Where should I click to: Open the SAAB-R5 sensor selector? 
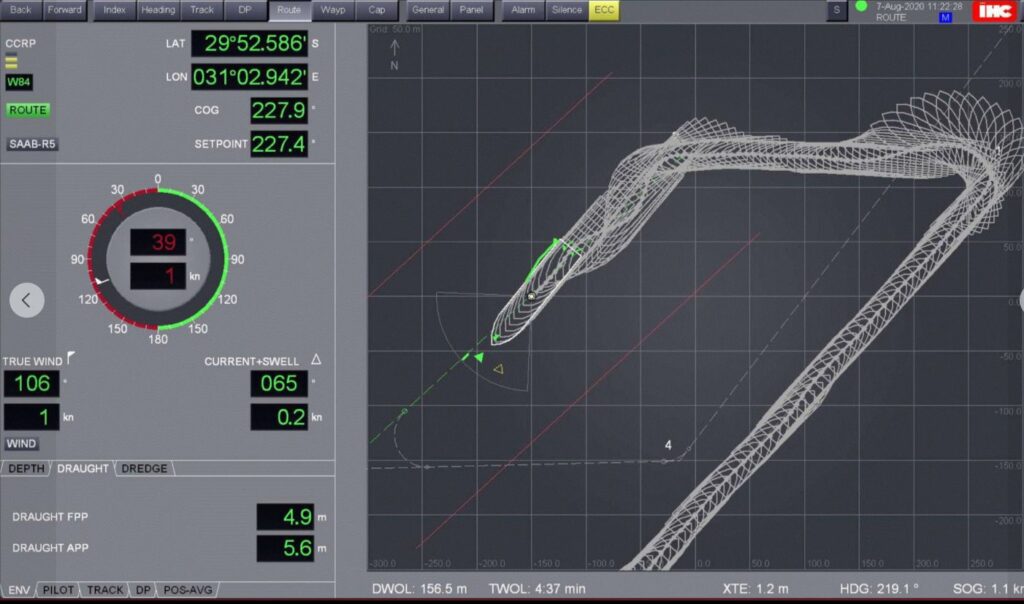pyautogui.click(x=33, y=144)
